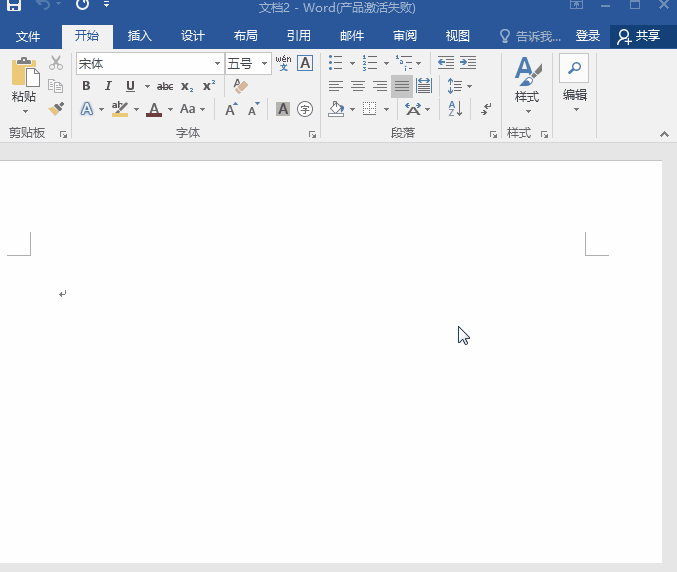The height and width of the screenshot is (572, 677).
Task: Open the Clipboard 剪贴板 pane launcher
Action: [63, 135]
